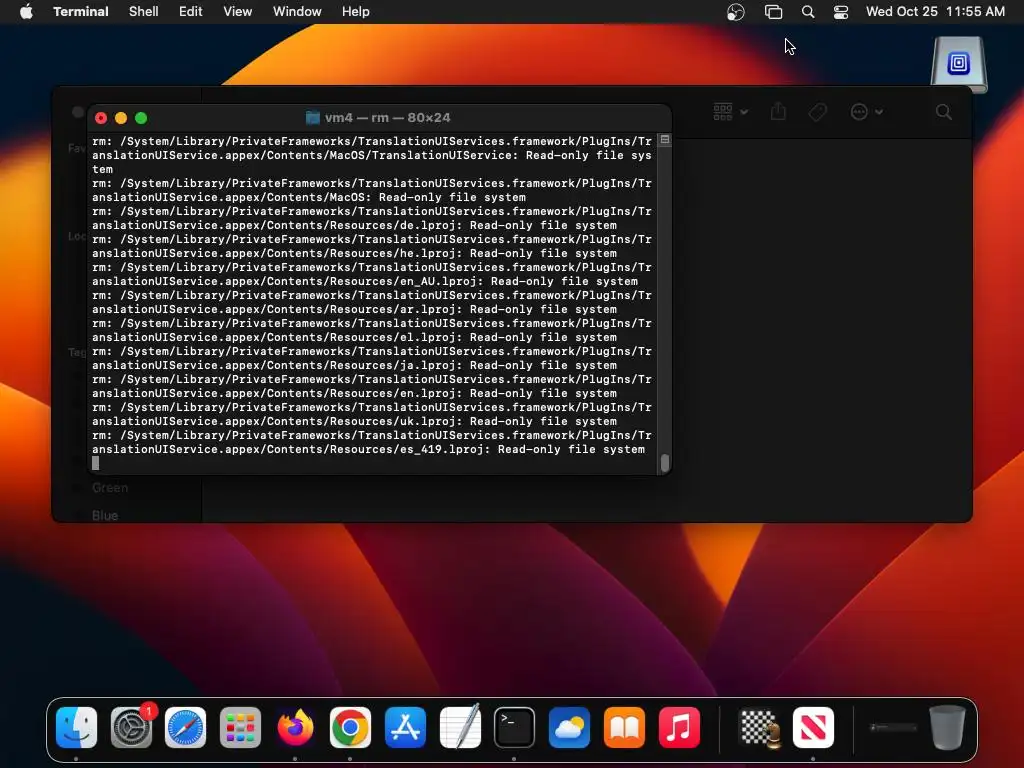Close the Terminal window with red button
1024x768 pixels.
(x=101, y=118)
